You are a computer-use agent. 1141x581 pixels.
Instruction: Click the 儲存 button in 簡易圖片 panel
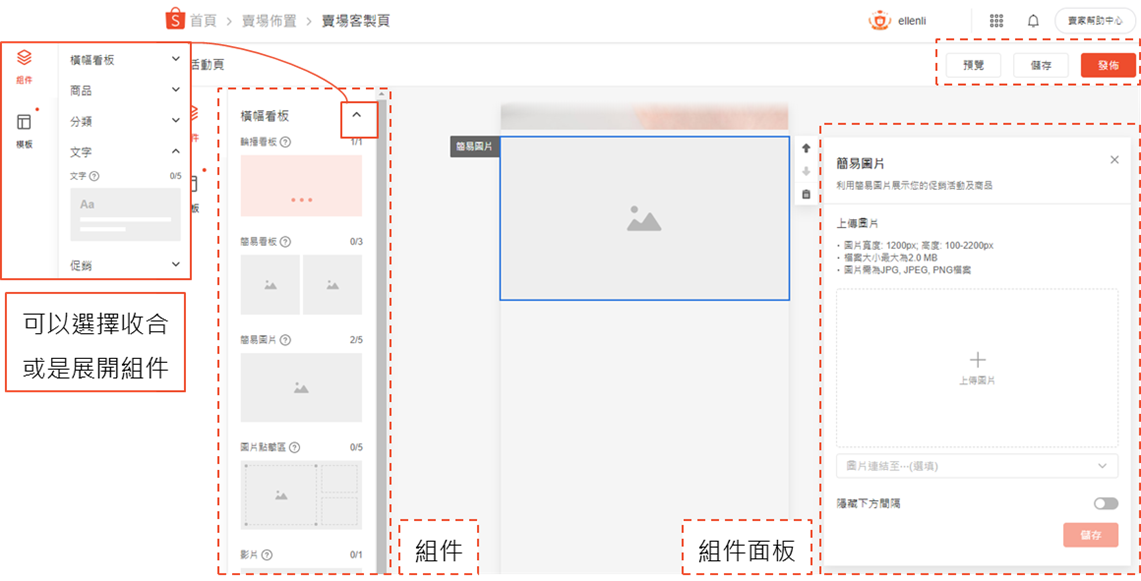[x=1090, y=535]
